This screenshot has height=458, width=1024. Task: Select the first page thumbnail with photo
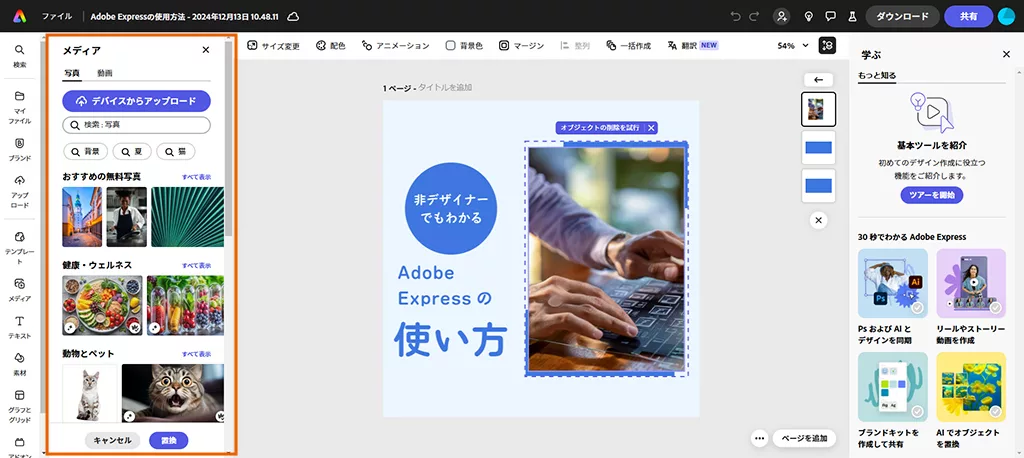pyautogui.click(x=818, y=109)
